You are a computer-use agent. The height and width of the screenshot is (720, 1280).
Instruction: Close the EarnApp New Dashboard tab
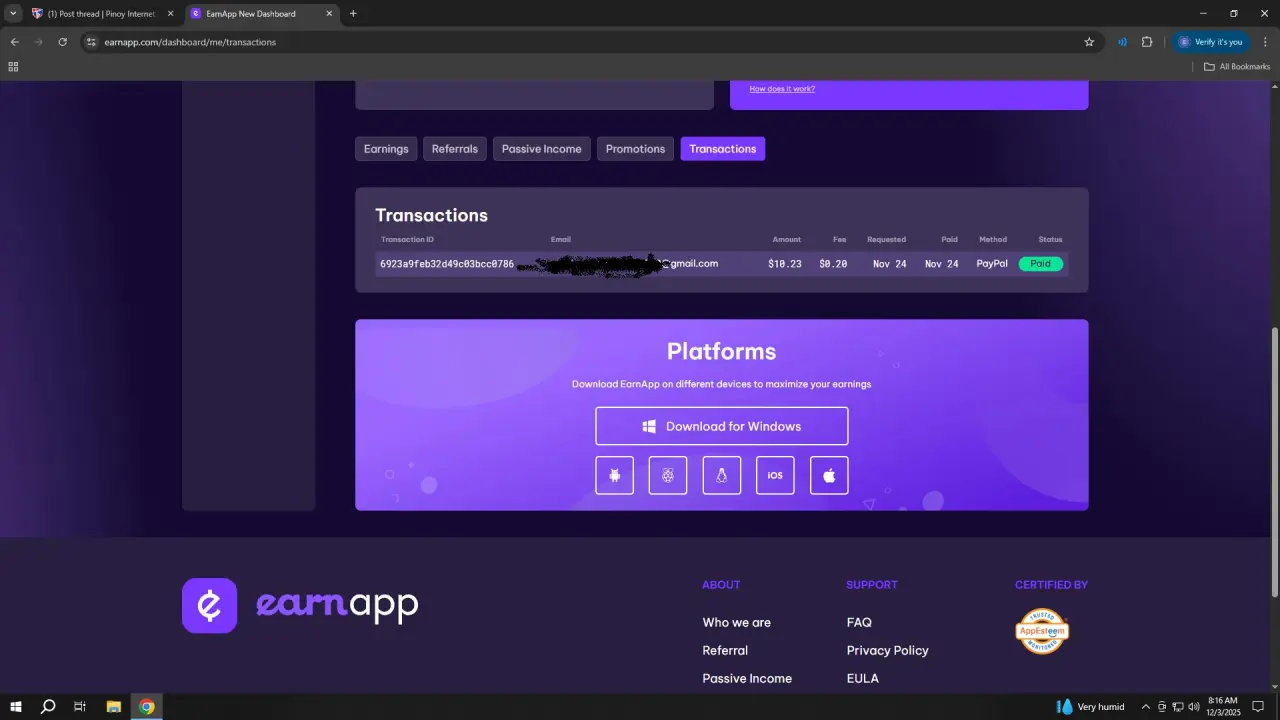[x=329, y=14]
